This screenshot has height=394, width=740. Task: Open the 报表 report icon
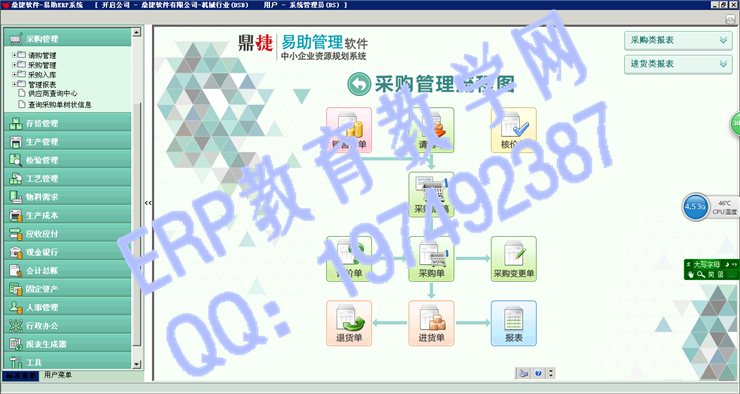coord(513,323)
